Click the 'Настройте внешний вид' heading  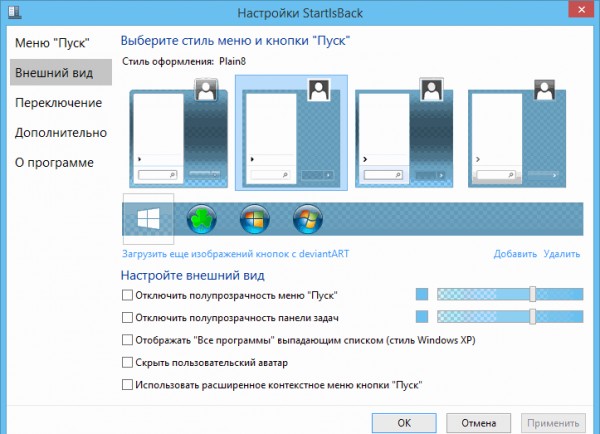192,275
